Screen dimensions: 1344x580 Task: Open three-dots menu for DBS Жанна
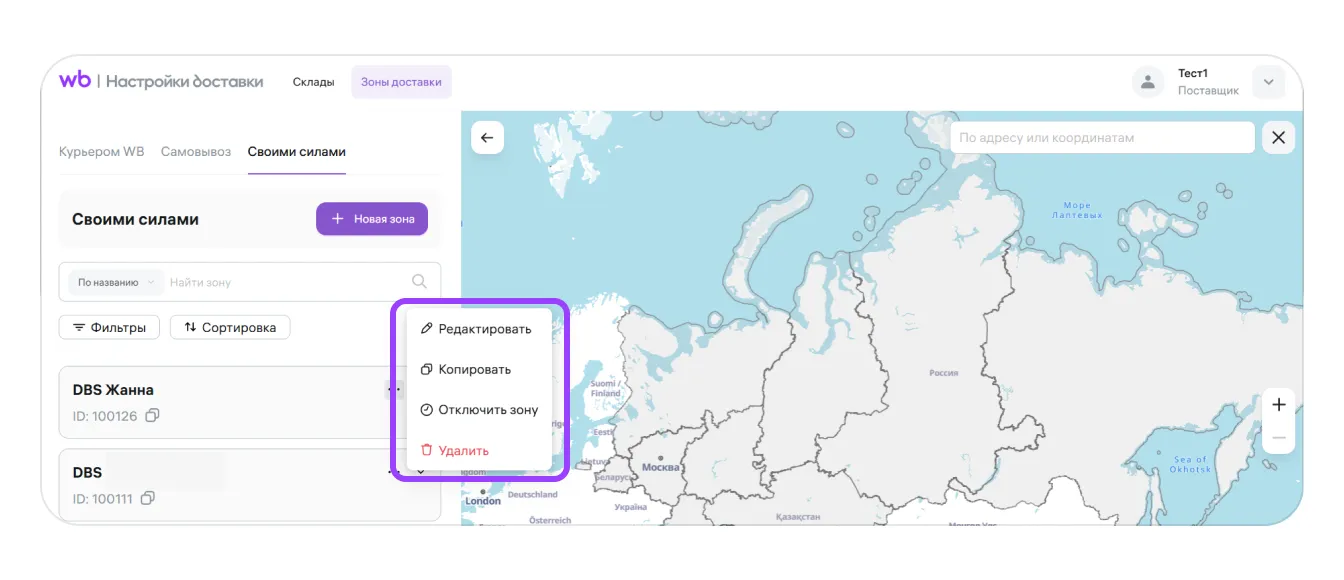pos(394,389)
